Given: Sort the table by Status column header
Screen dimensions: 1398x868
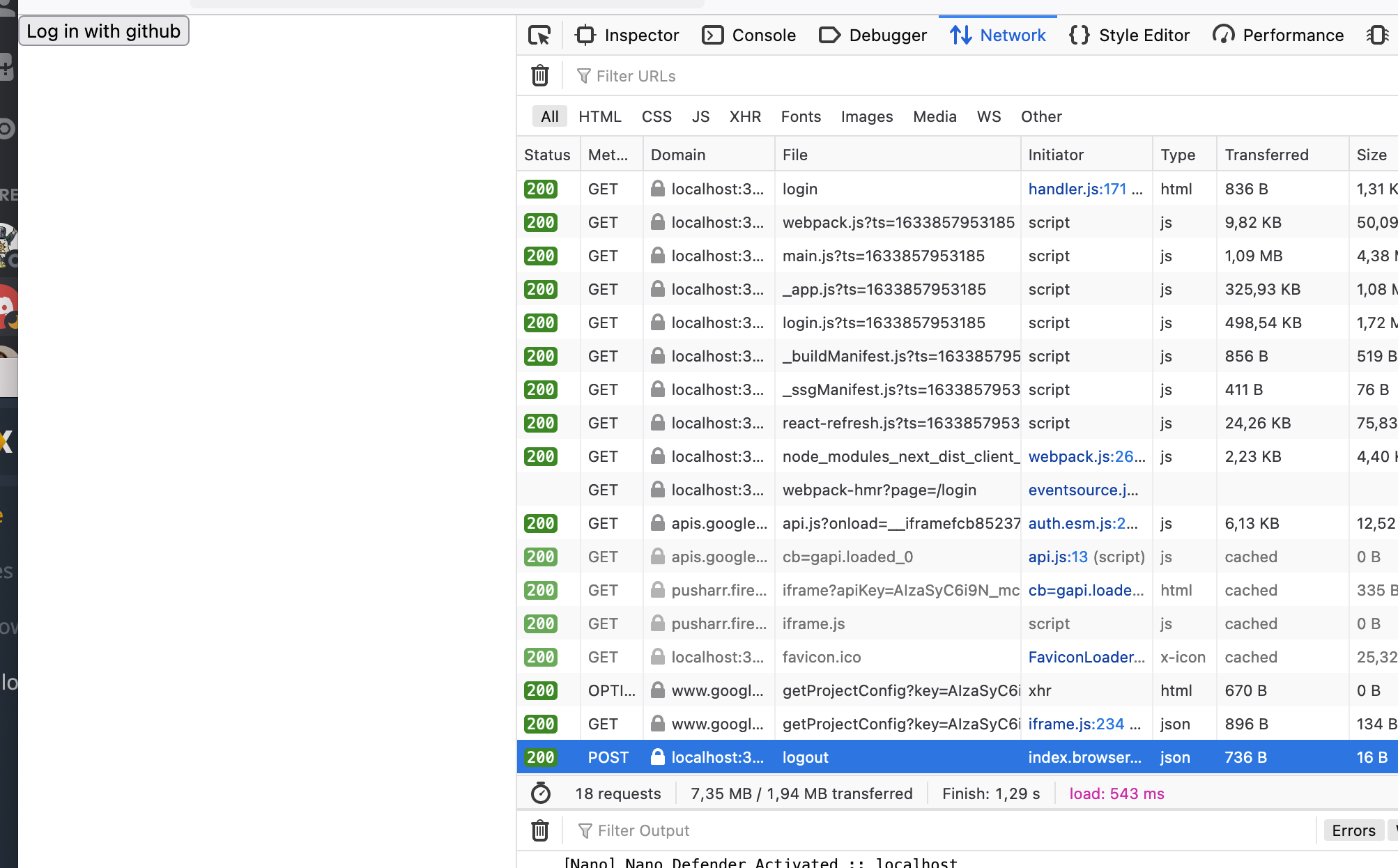Looking at the screenshot, I should (x=547, y=154).
